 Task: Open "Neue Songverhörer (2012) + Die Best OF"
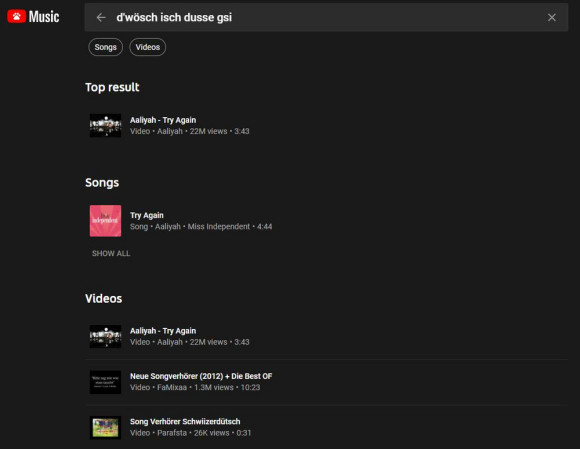pos(201,376)
